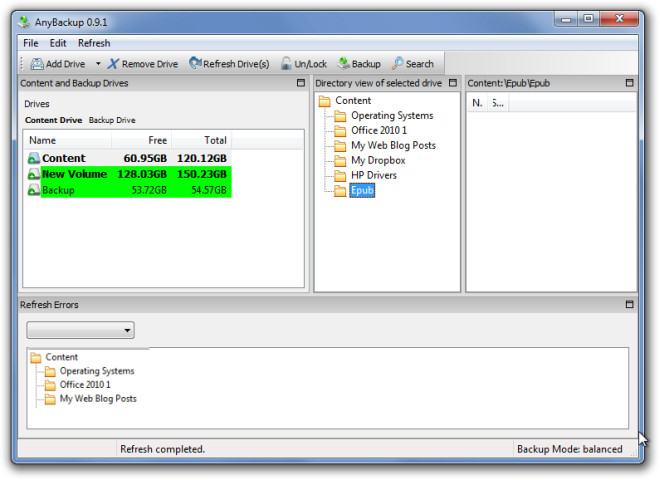Select My Web Blog Posts in Refresh Errors tree

[x=98, y=399]
